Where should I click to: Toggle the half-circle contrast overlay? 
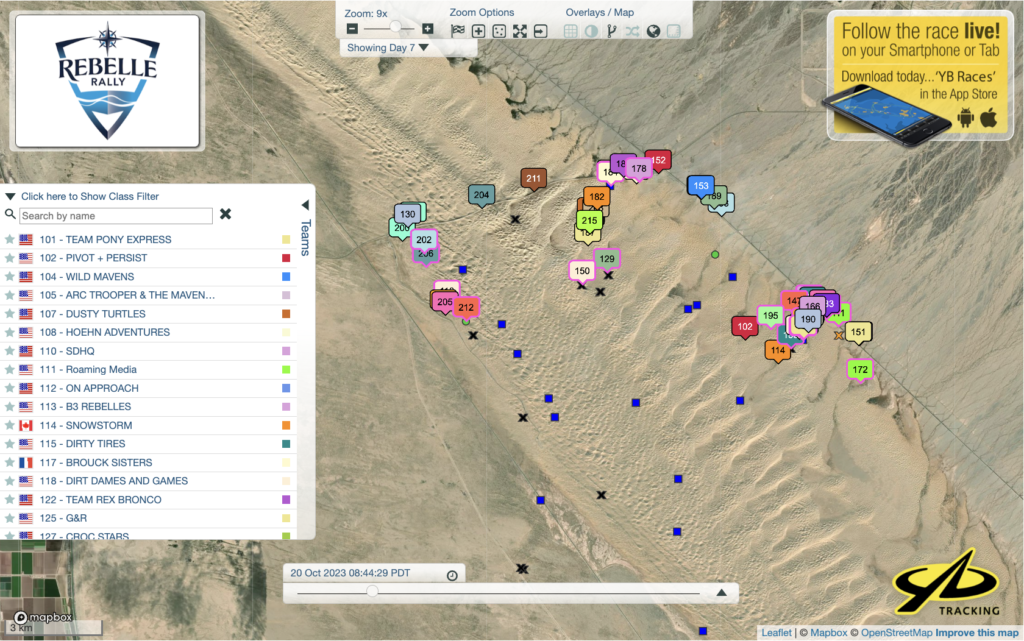point(590,31)
